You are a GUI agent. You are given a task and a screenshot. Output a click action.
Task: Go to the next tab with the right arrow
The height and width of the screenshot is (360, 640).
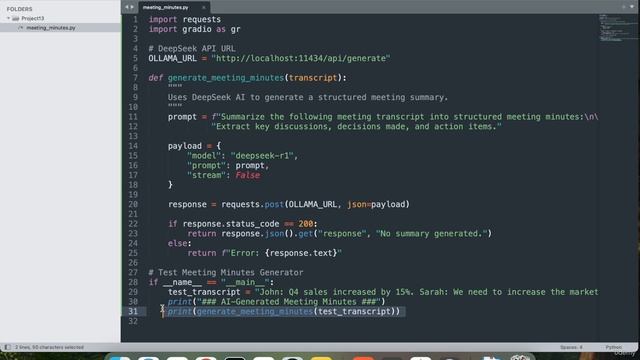click(x=132, y=7)
